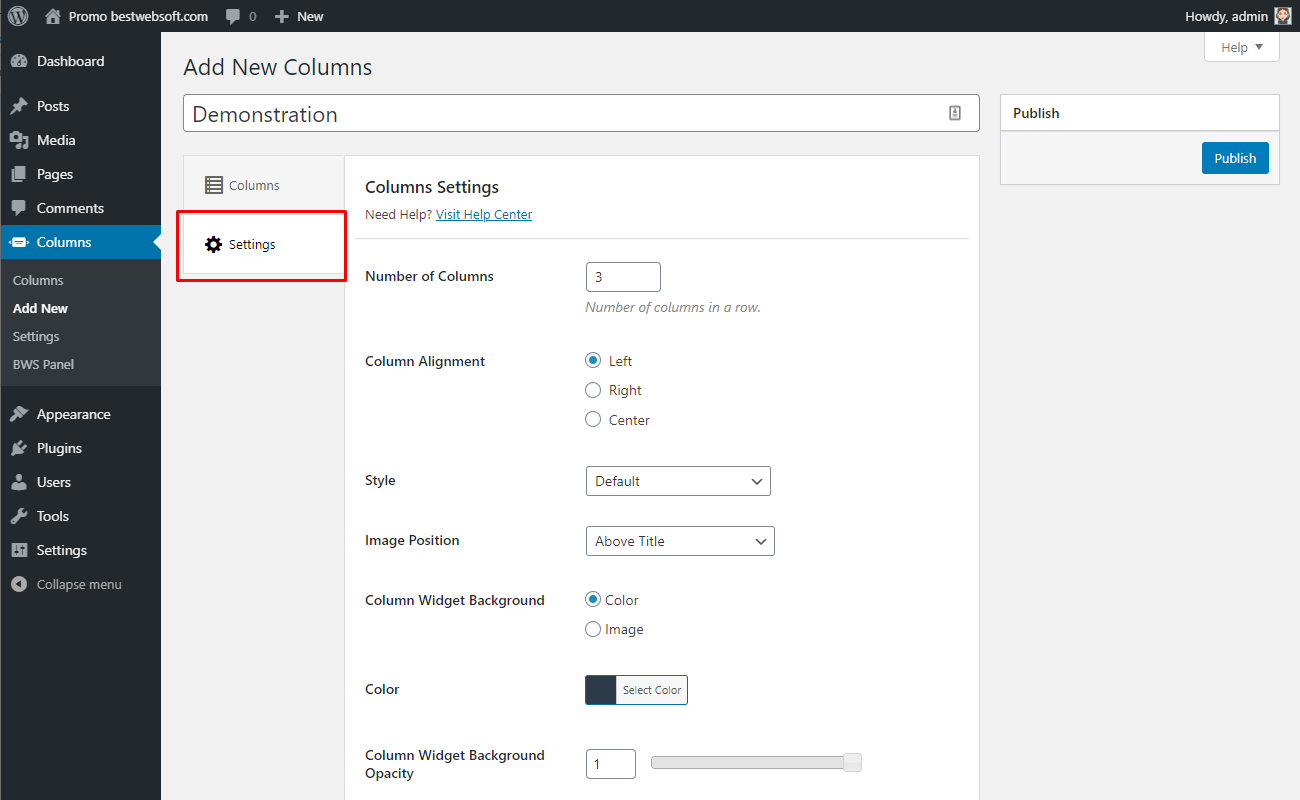This screenshot has height=800, width=1300.
Task: Switch to the Columns tab
Action: pos(264,185)
